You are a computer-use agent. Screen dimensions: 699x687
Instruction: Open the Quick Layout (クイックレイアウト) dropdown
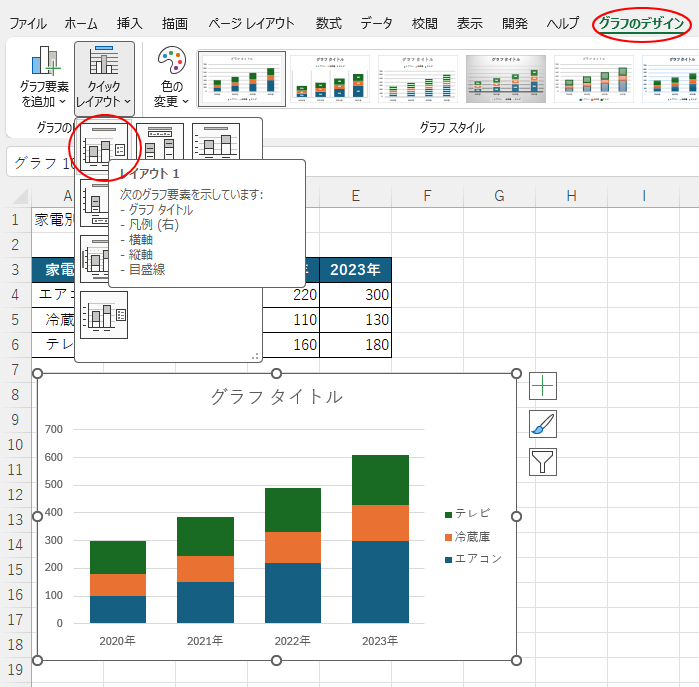click(104, 78)
